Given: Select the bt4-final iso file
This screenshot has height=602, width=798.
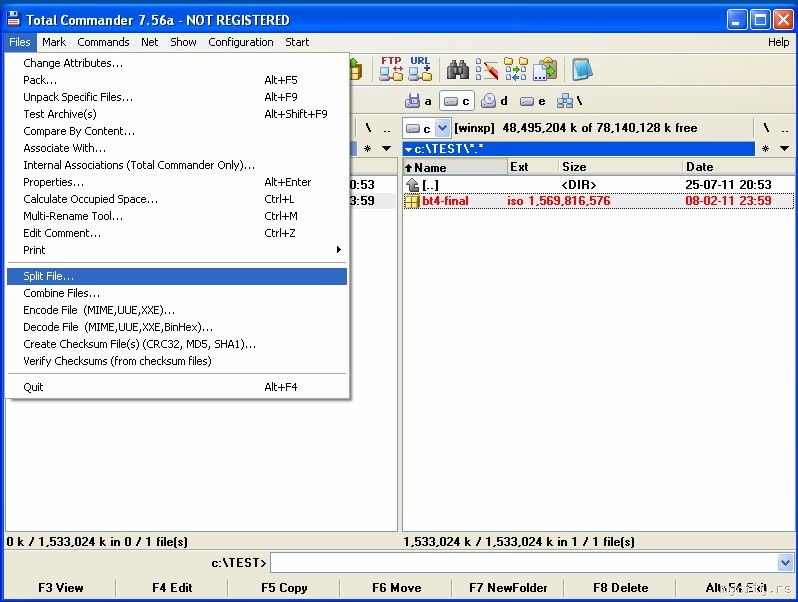Looking at the screenshot, I should pyautogui.click(x=445, y=201).
